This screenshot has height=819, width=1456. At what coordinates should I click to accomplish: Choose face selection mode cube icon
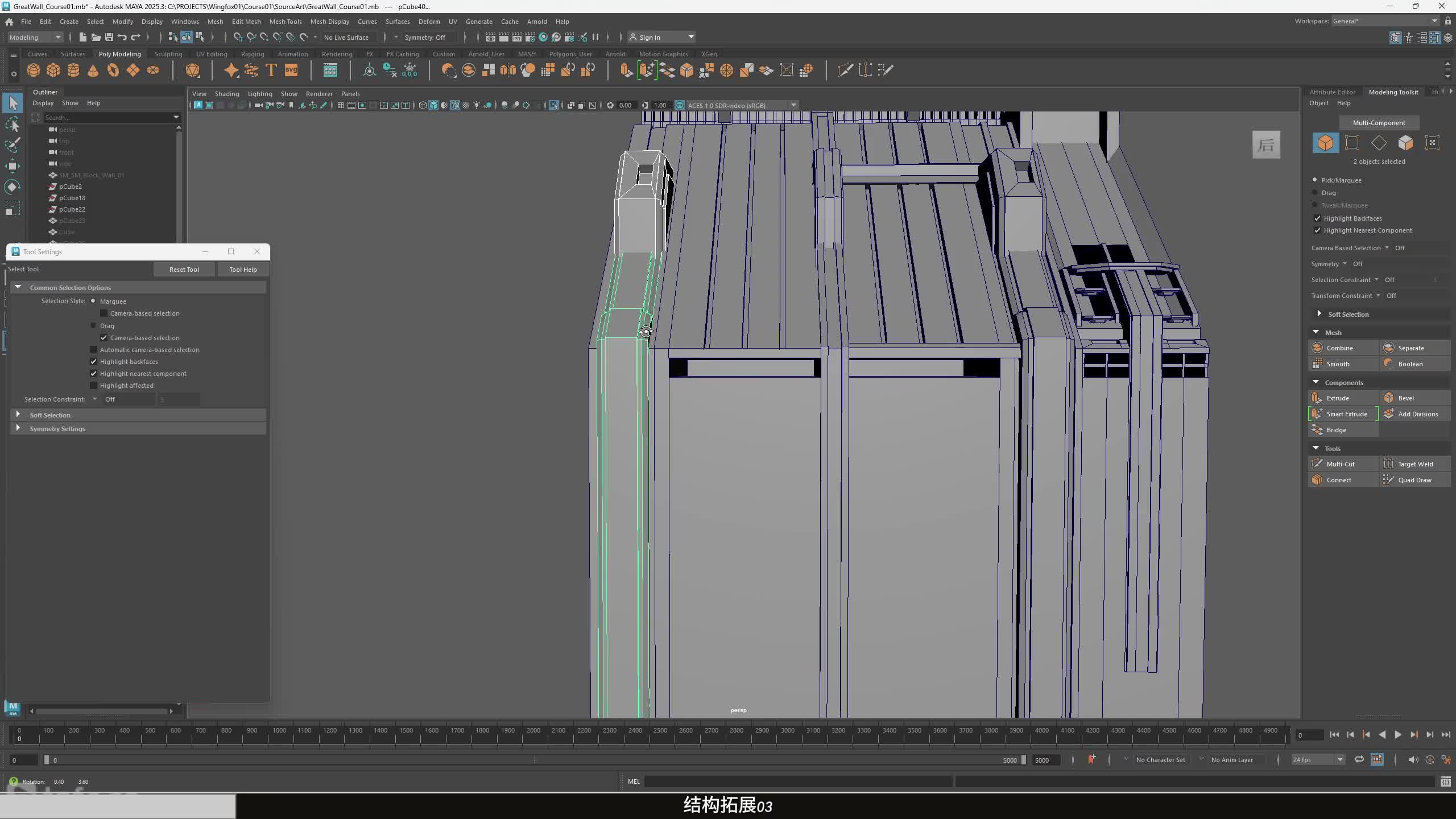[1405, 143]
